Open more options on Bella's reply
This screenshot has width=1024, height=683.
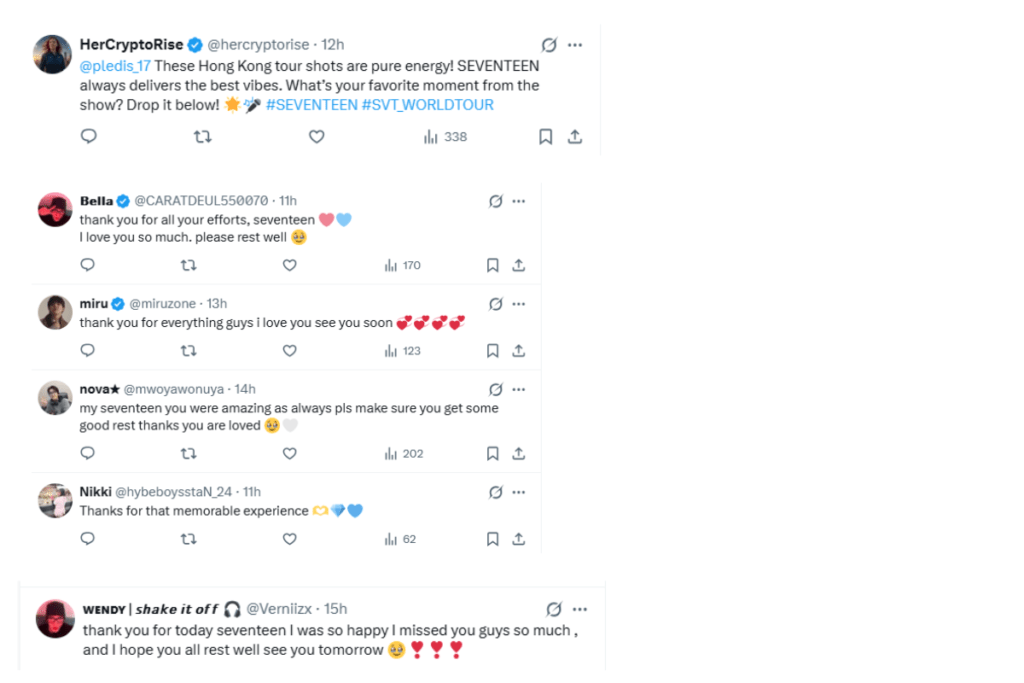[519, 200]
